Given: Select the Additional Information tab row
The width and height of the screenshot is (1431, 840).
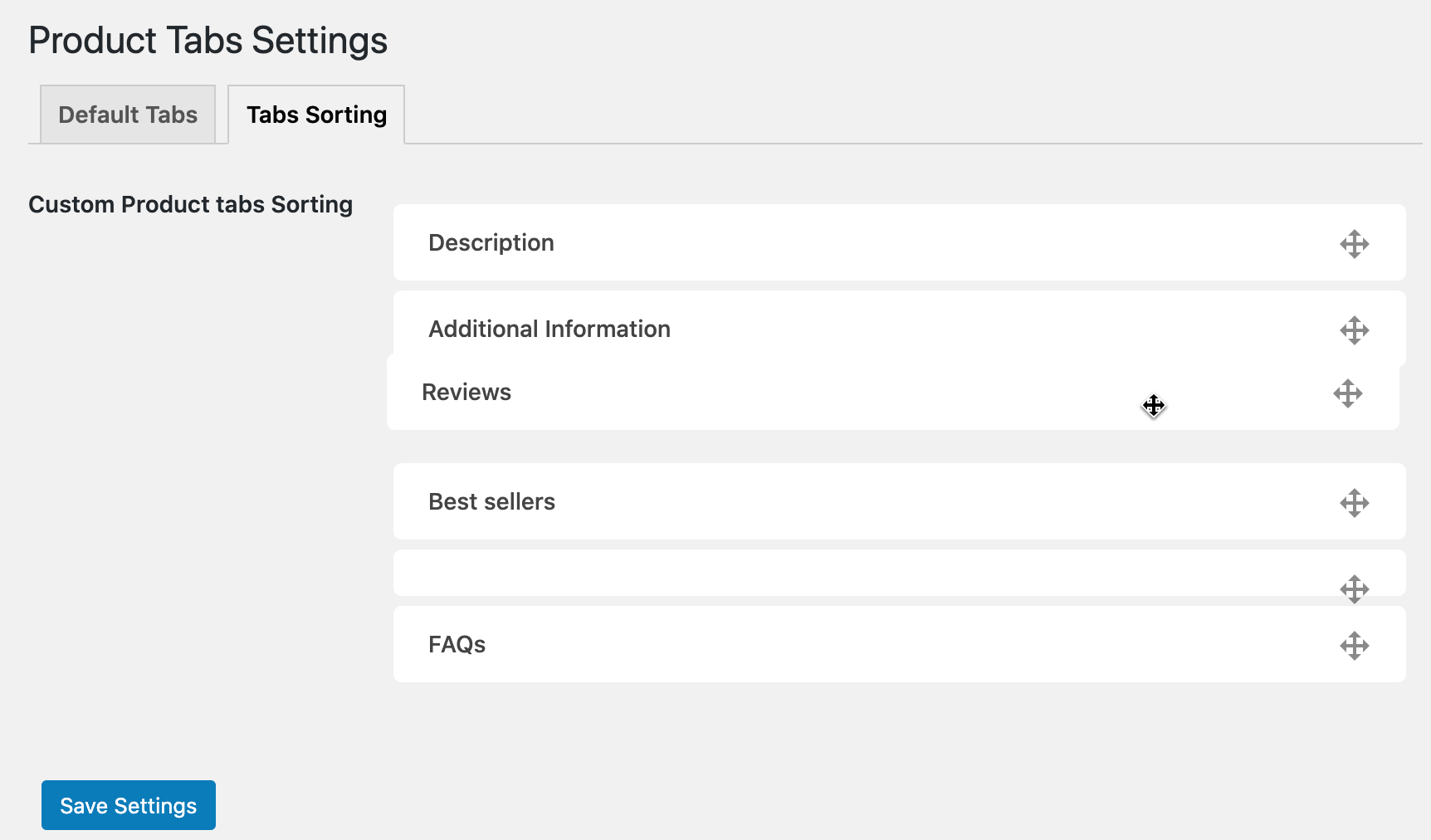Looking at the screenshot, I should [x=830, y=329].
